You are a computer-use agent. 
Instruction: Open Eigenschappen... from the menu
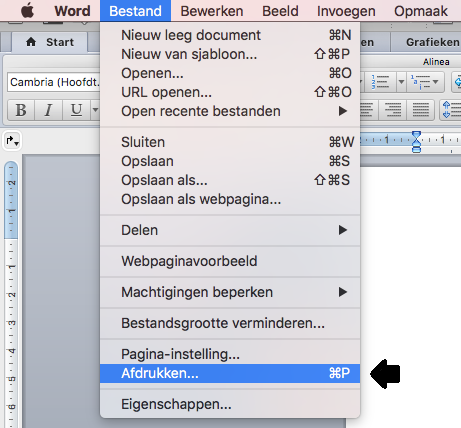pyautogui.click(x=230, y=404)
